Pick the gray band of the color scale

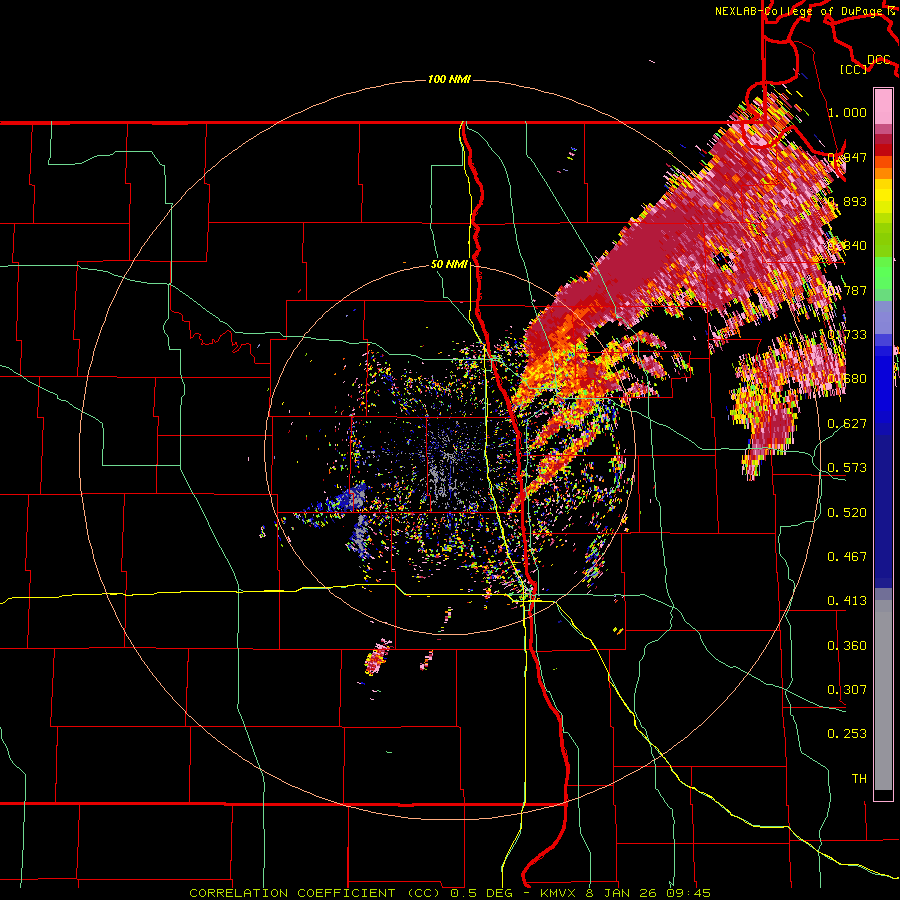pyautogui.click(x=883, y=695)
